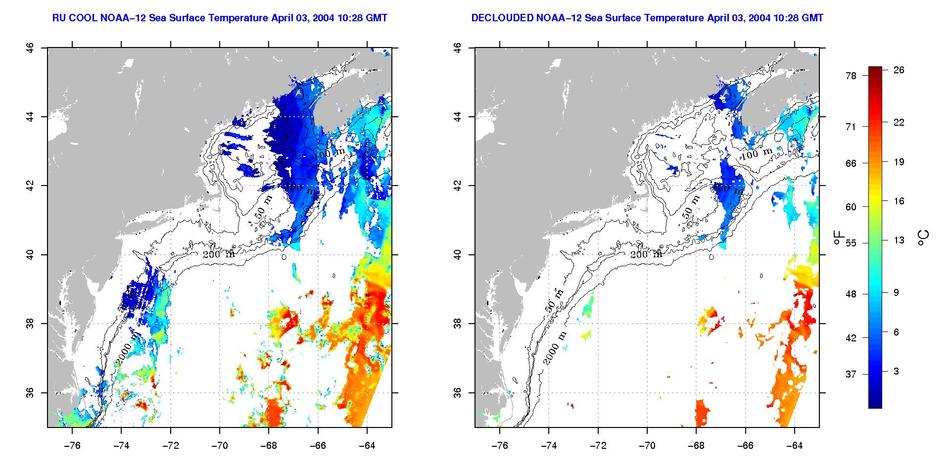Click the 55 °F tick label on the colorbar
950x475 pixels.
[x=851, y=243]
